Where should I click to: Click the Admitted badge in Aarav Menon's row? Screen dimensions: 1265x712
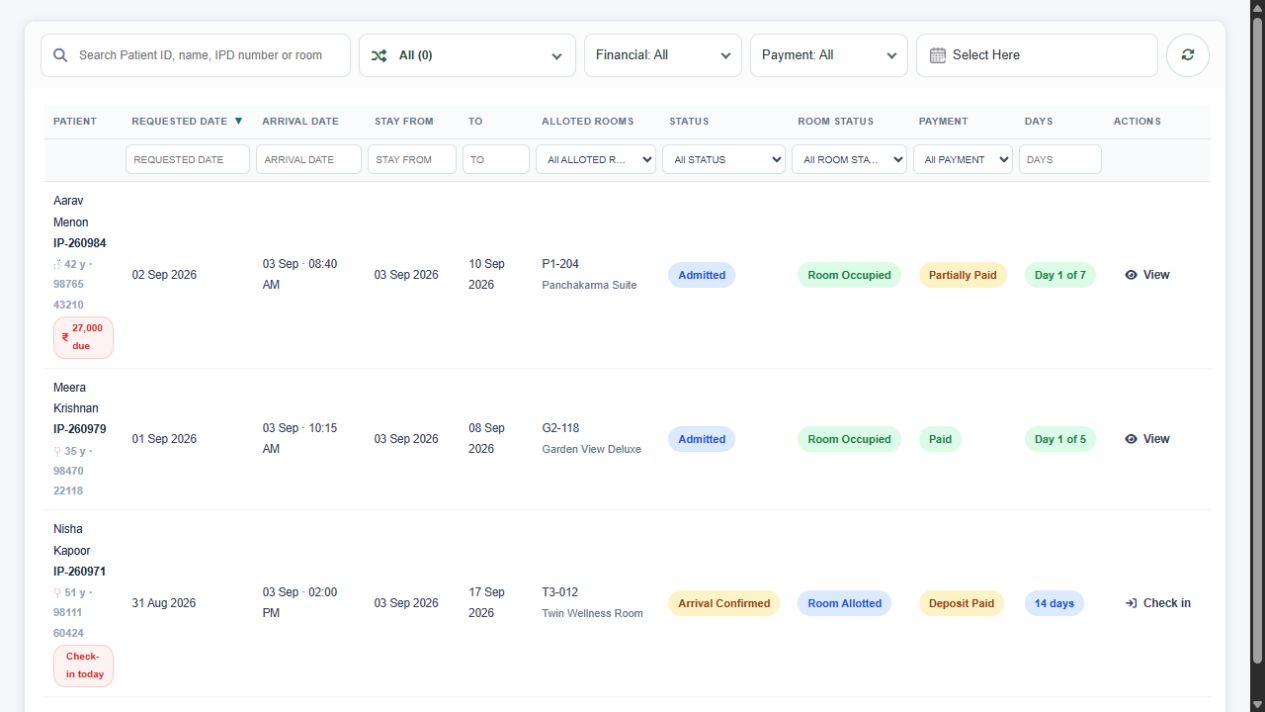[702, 275]
